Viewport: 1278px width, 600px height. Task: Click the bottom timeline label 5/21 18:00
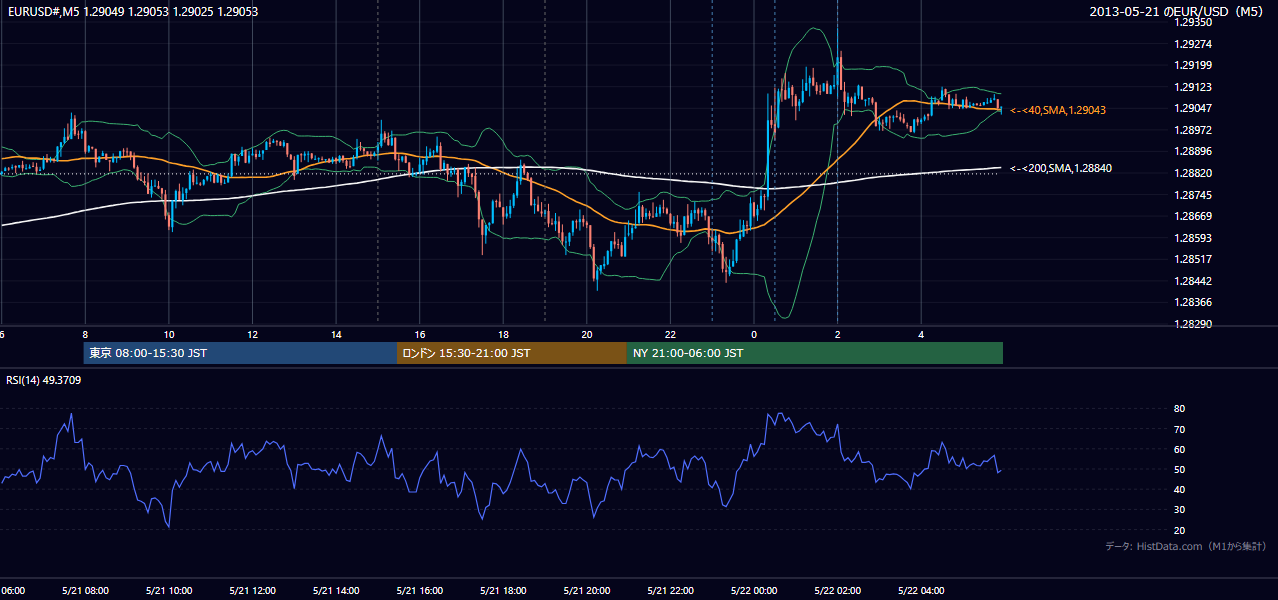[504, 590]
